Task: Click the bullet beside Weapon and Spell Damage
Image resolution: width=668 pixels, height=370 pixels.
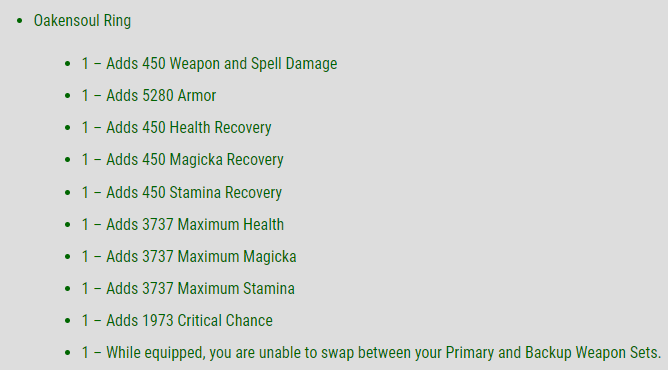Action: coord(67,64)
